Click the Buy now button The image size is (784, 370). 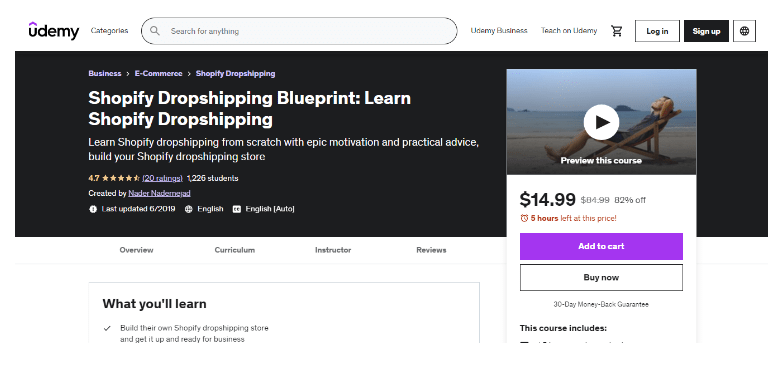point(601,278)
